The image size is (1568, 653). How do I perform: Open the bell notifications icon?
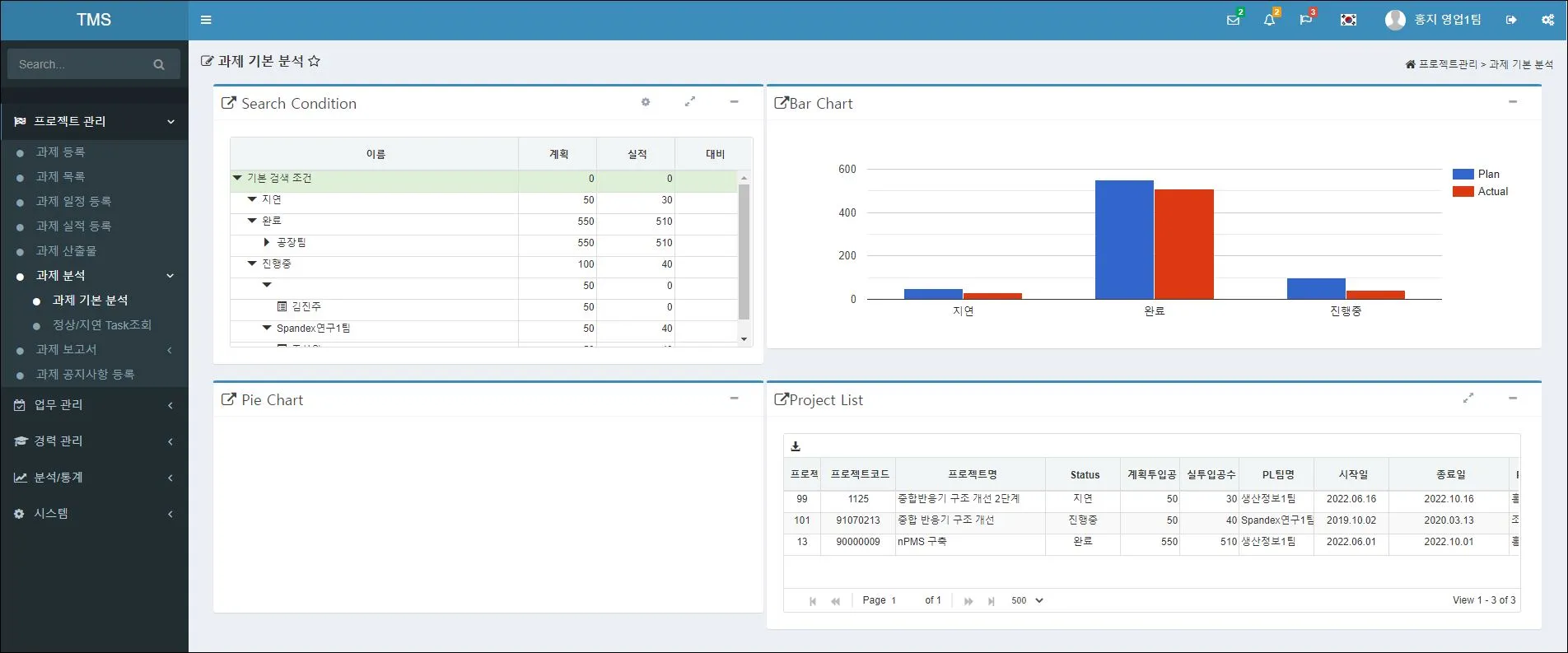[x=1269, y=20]
